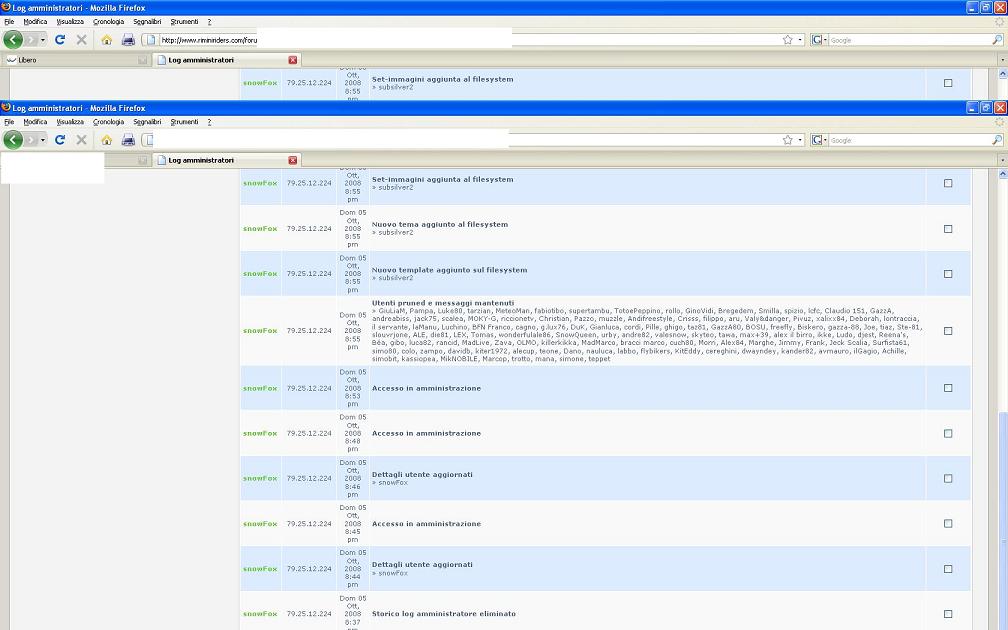Focus the Google search field in the top window
The height and width of the screenshot is (630, 1008).
point(905,40)
